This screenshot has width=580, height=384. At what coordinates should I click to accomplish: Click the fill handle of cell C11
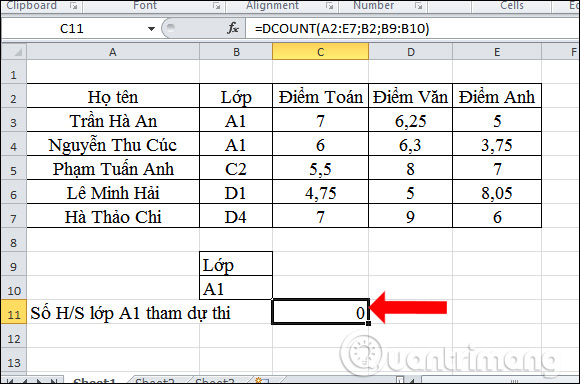click(x=368, y=323)
